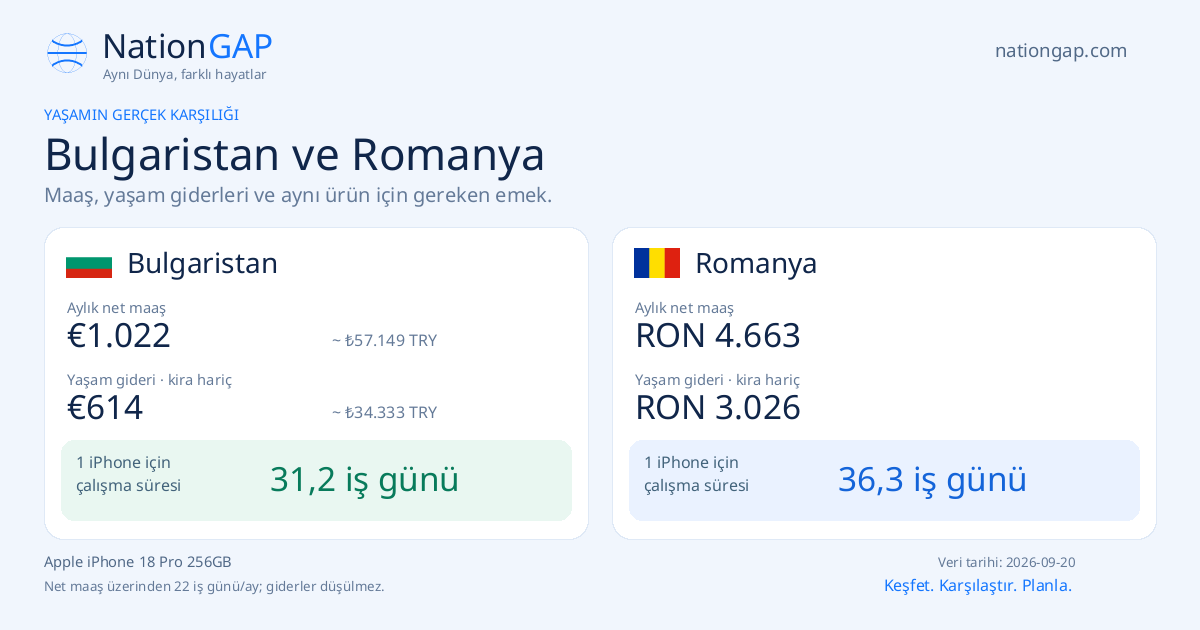Click Bulgaria's 'Yaşam gideri · kira hariç' label

pos(149,380)
